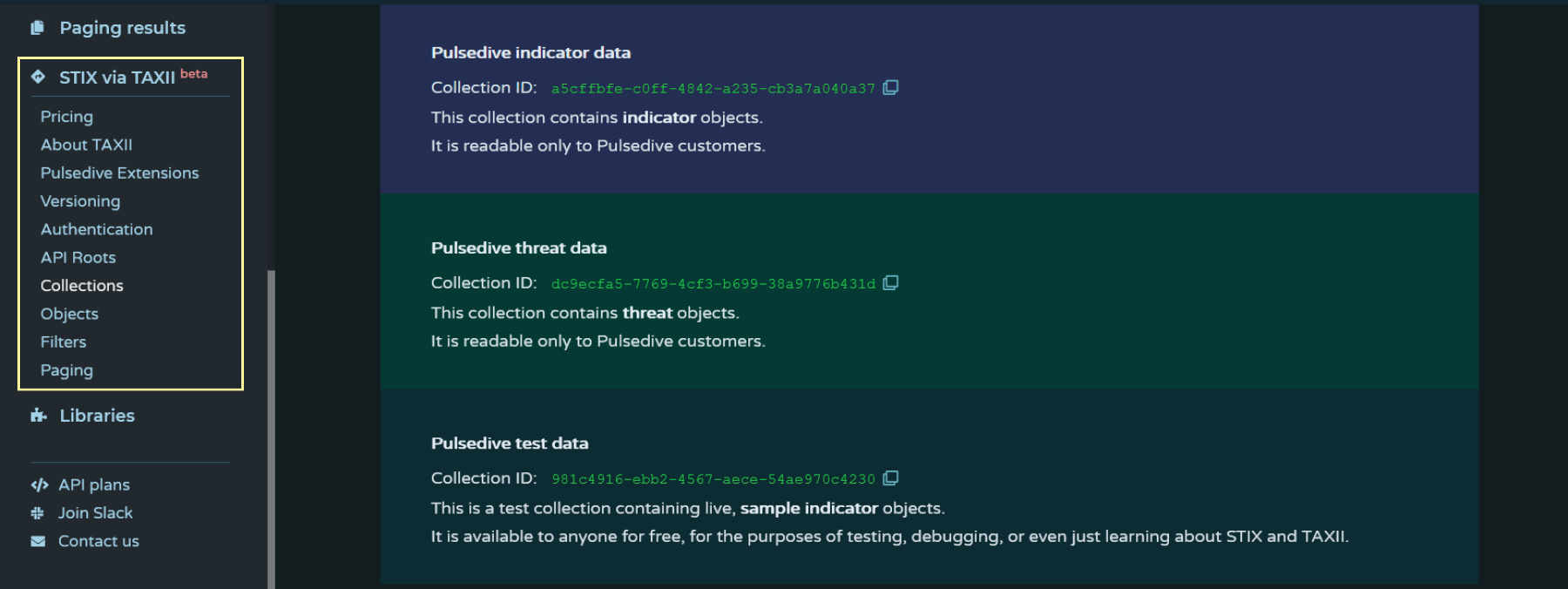Click the 'available to anyone for free' sentence
The height and width of the screenshot is (589, 1568).
click(889, 536)
